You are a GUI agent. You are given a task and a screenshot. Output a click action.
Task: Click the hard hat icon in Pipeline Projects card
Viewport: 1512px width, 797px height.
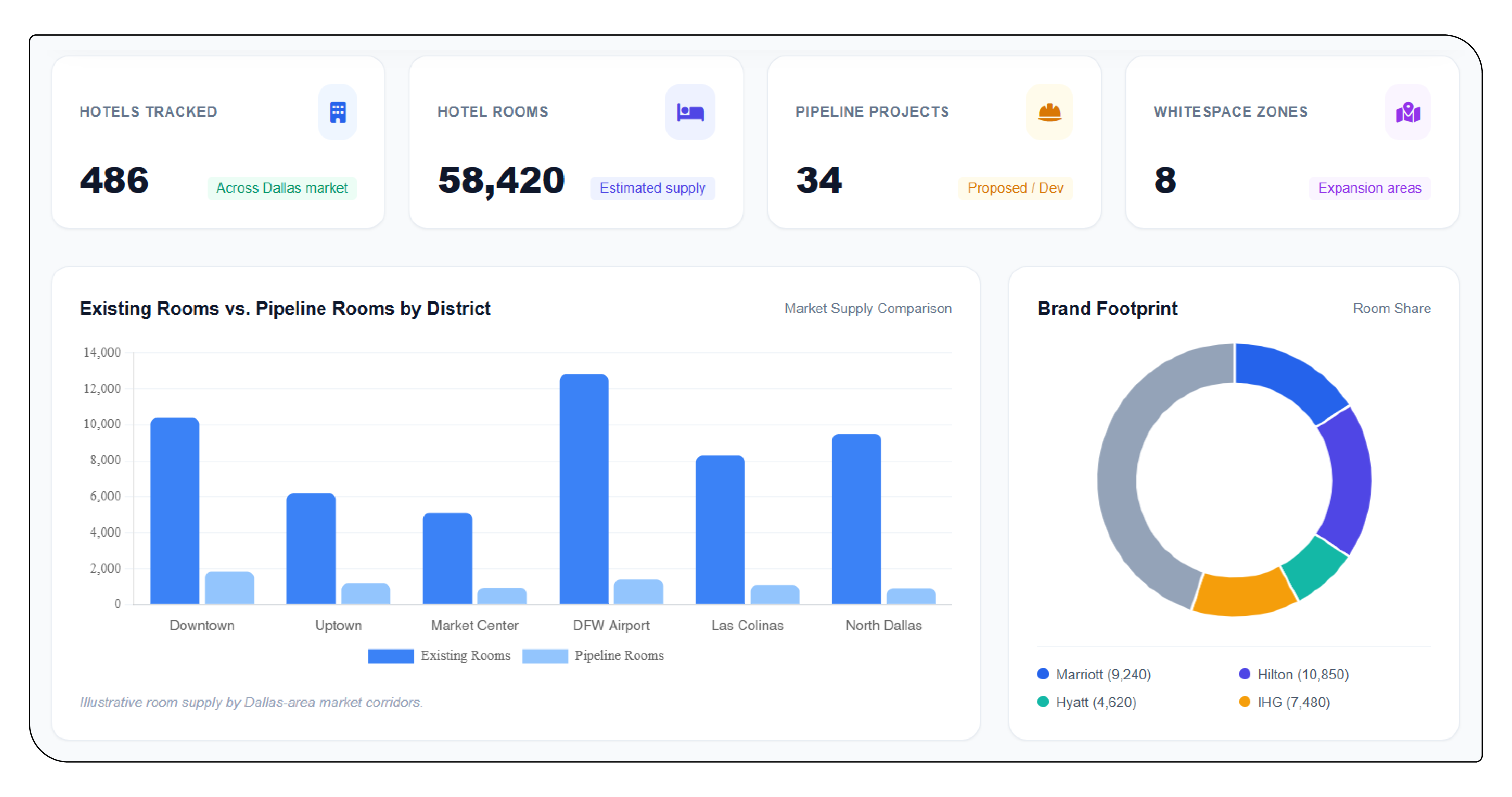pyautogui.click(x=1049, y=112)
